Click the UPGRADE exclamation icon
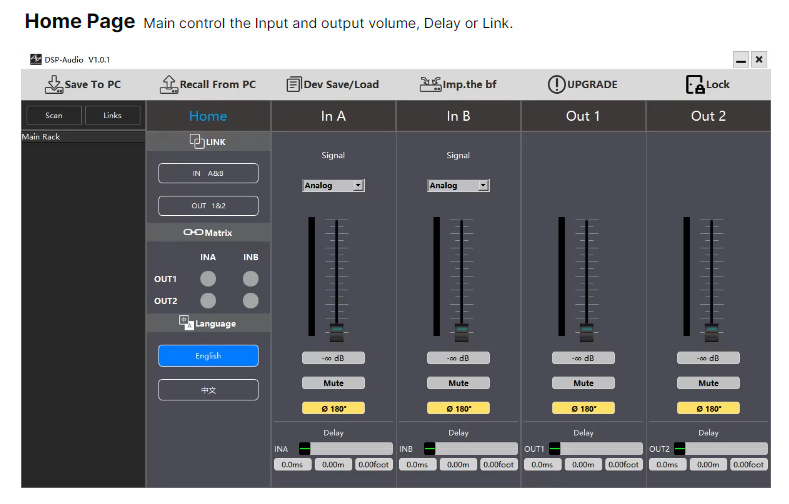The width and height of the screenshot is (789, 504). (557, 85)
